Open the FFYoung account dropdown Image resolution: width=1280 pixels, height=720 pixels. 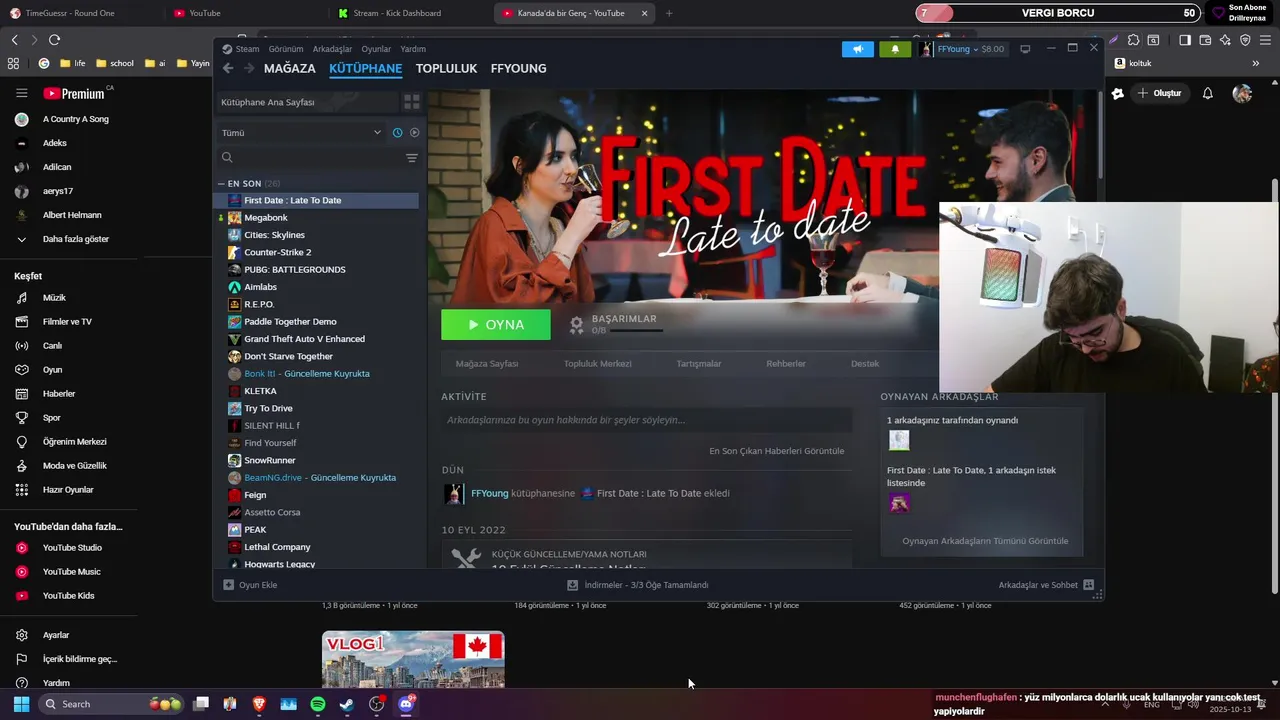click(x=963, y=49)
